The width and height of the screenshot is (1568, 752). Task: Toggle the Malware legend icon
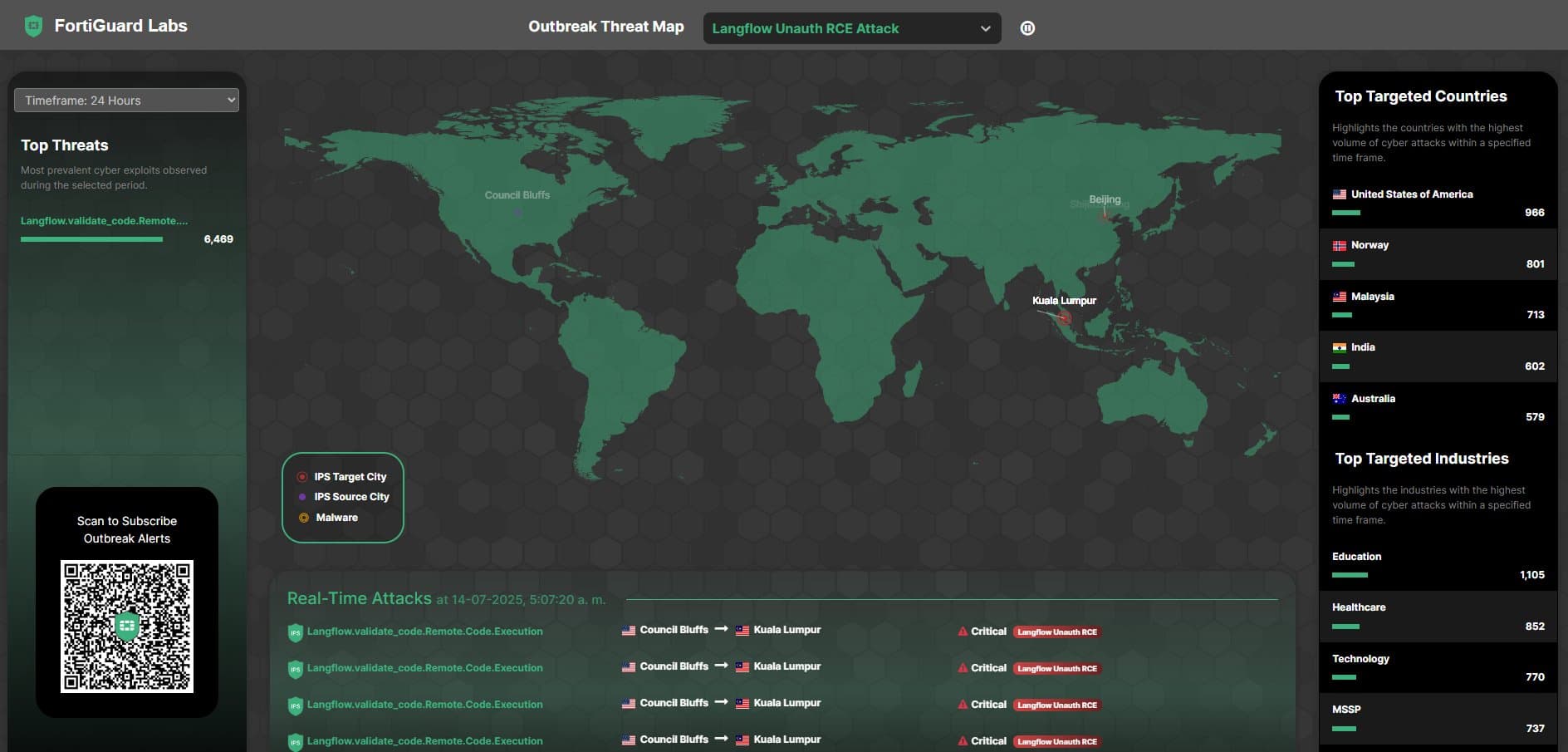pos(304,518)
